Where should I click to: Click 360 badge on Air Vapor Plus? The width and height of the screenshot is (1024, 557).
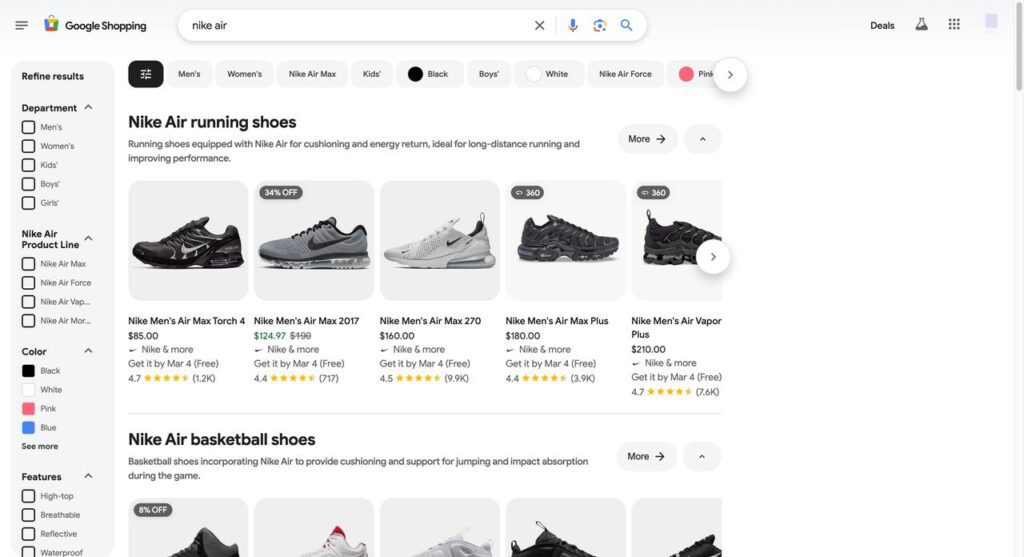pos(653,193)
